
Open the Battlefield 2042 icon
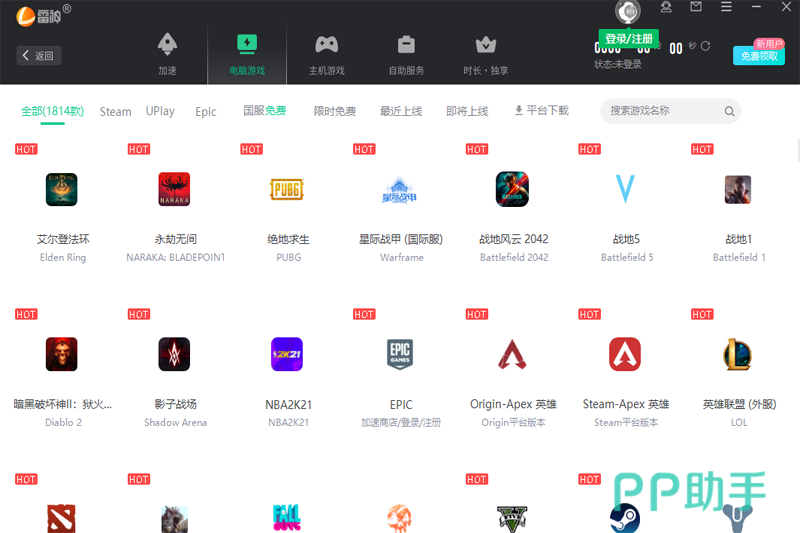tap(512, 189)
